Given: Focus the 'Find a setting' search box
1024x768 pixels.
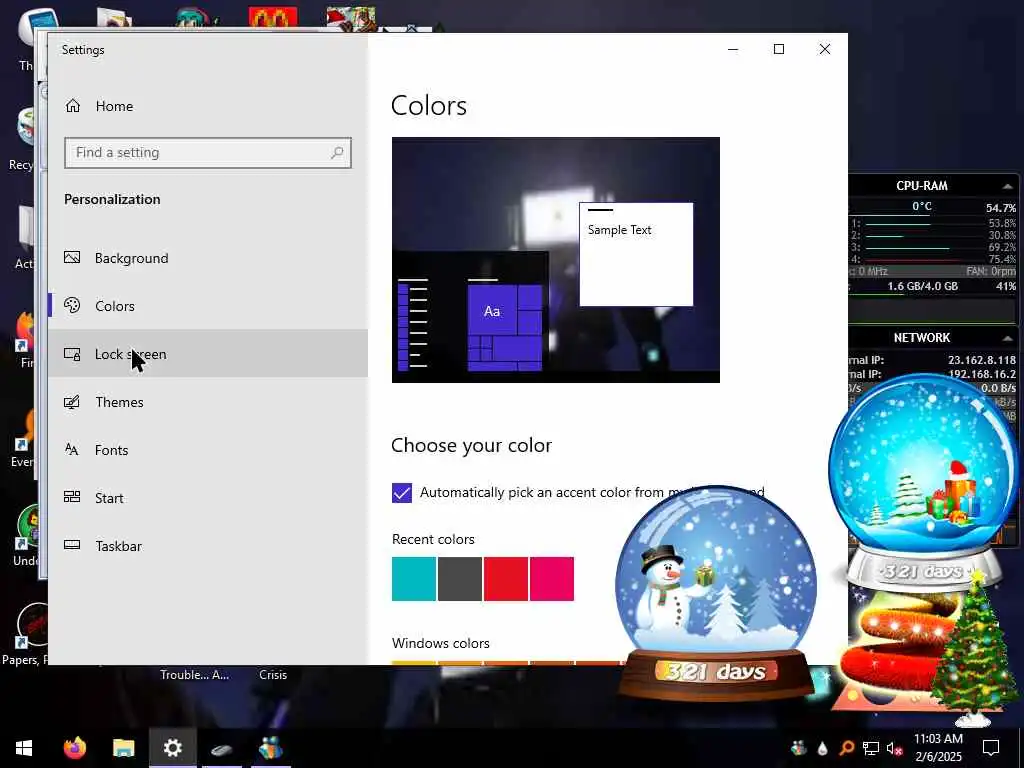Looking at the screenshot, I should tap(208, 153).
